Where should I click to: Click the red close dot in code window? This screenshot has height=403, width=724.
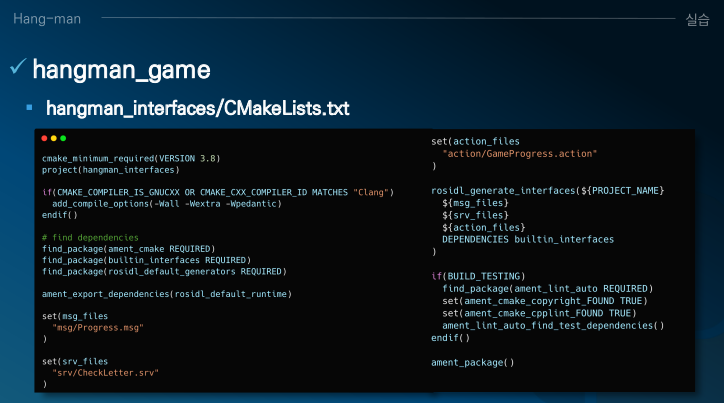point(44,138)
